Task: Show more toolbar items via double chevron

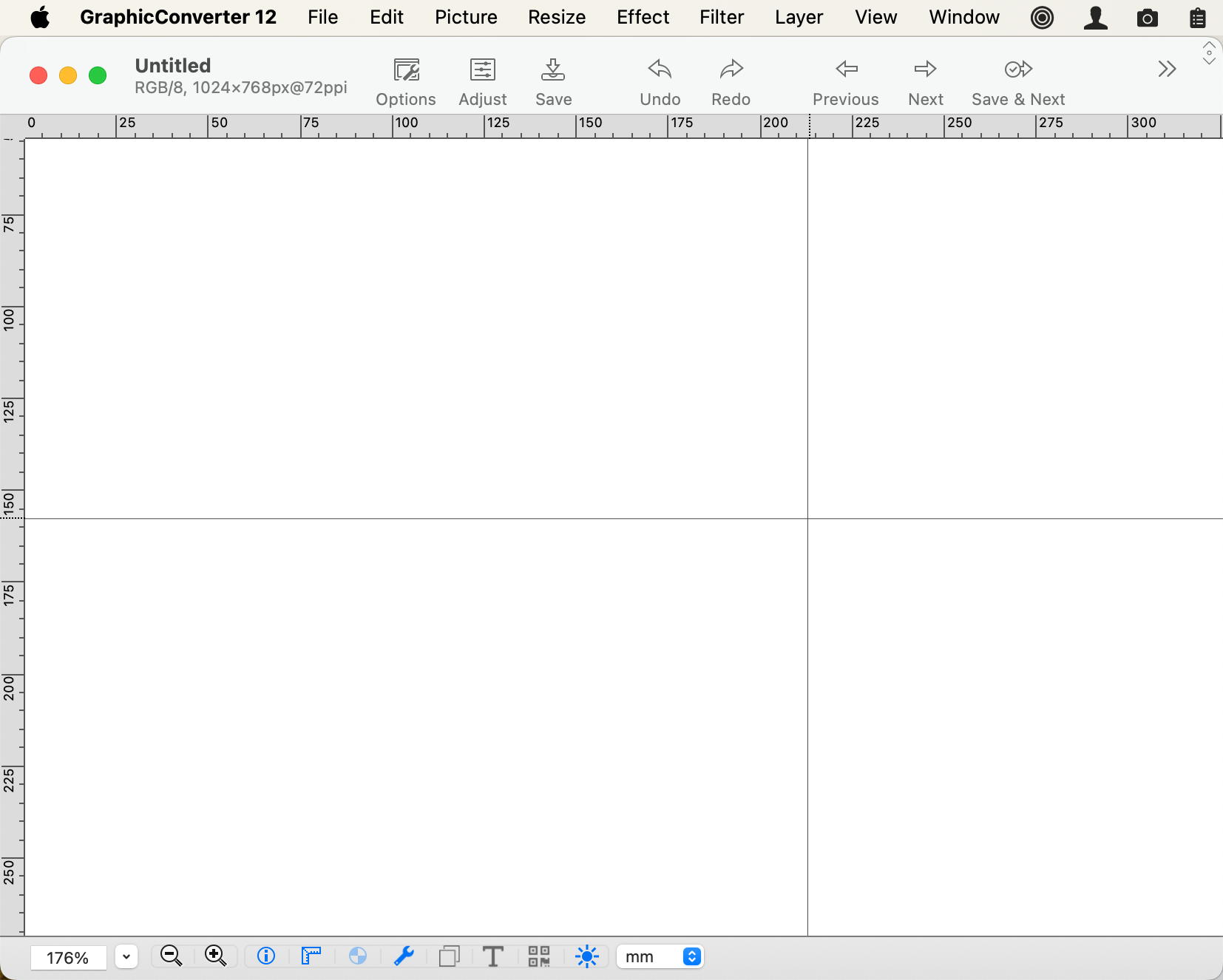Action: [1167, 69]
